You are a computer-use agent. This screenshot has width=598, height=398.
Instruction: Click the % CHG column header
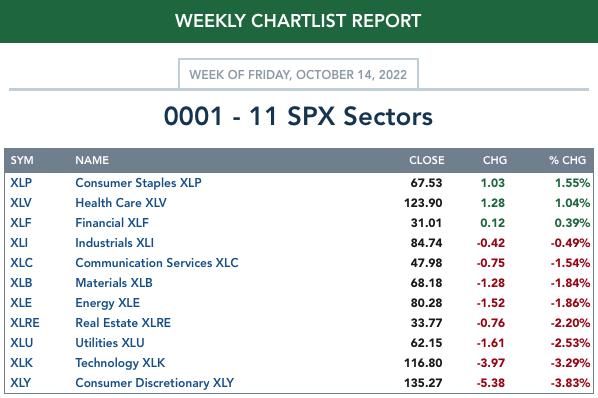pyautogui.click(x=567, y=160)
